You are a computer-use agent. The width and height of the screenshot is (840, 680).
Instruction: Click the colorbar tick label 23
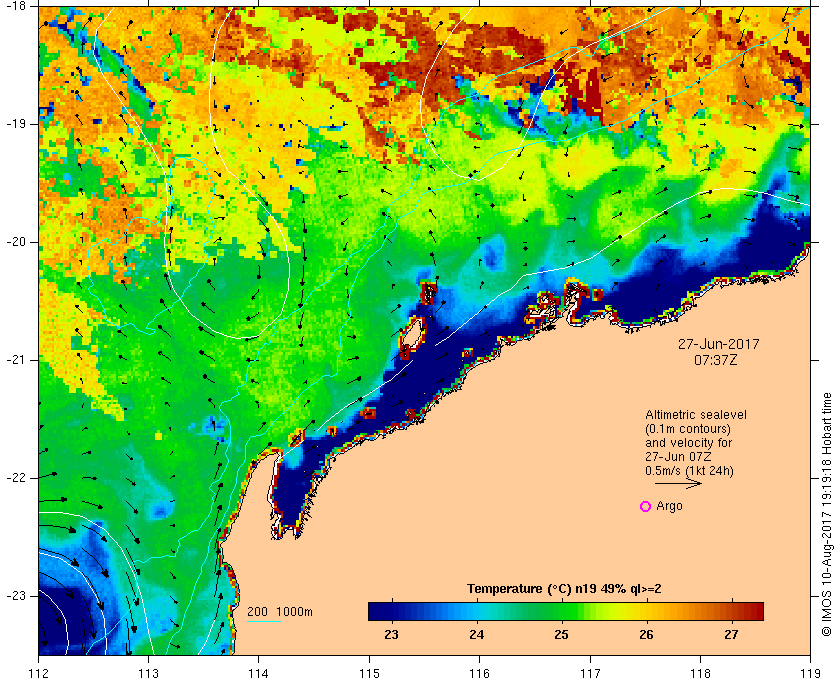click(392, 634)
